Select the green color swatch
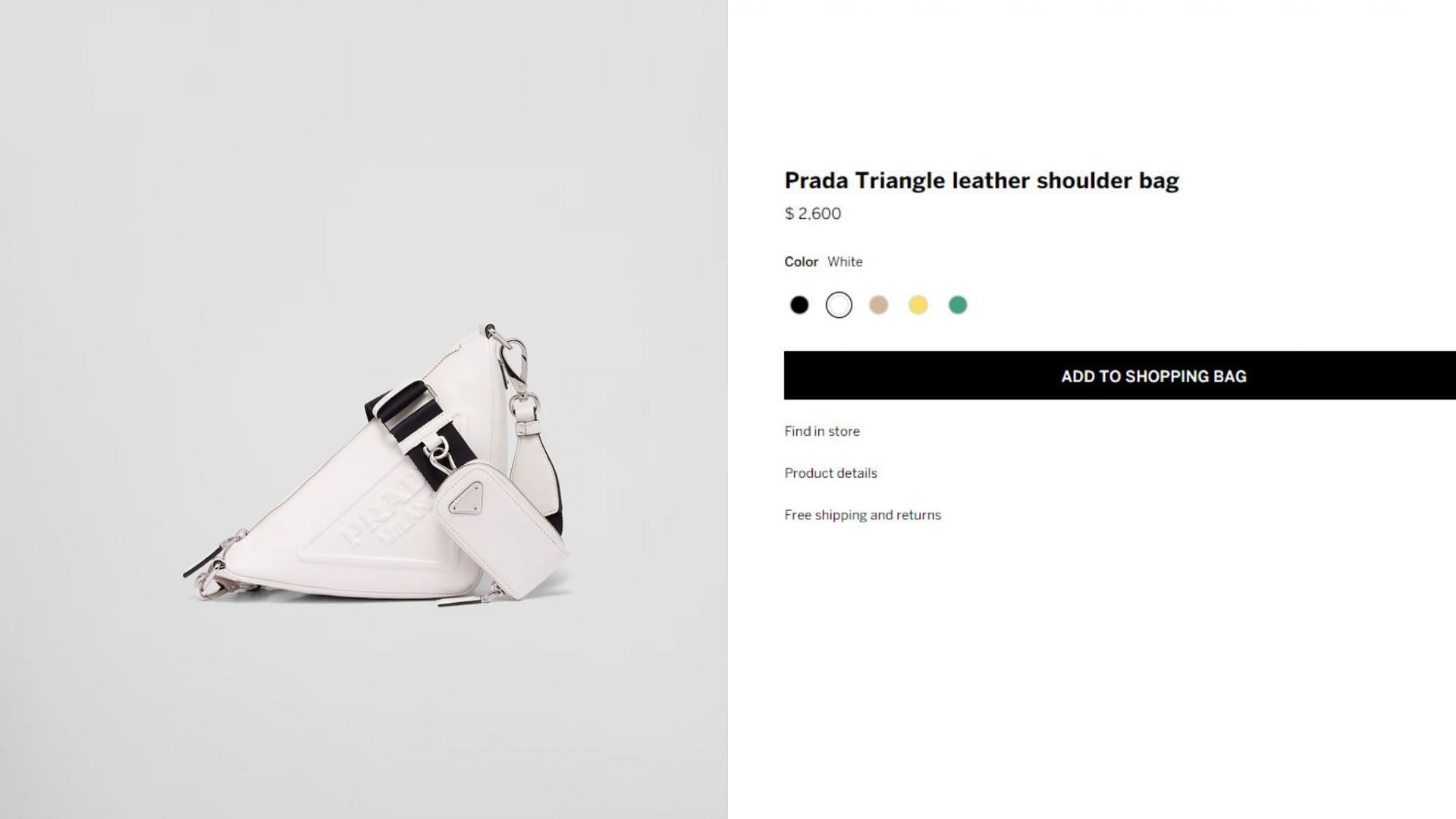Viewport: 1456px width, 819px height. pos(958,305)
